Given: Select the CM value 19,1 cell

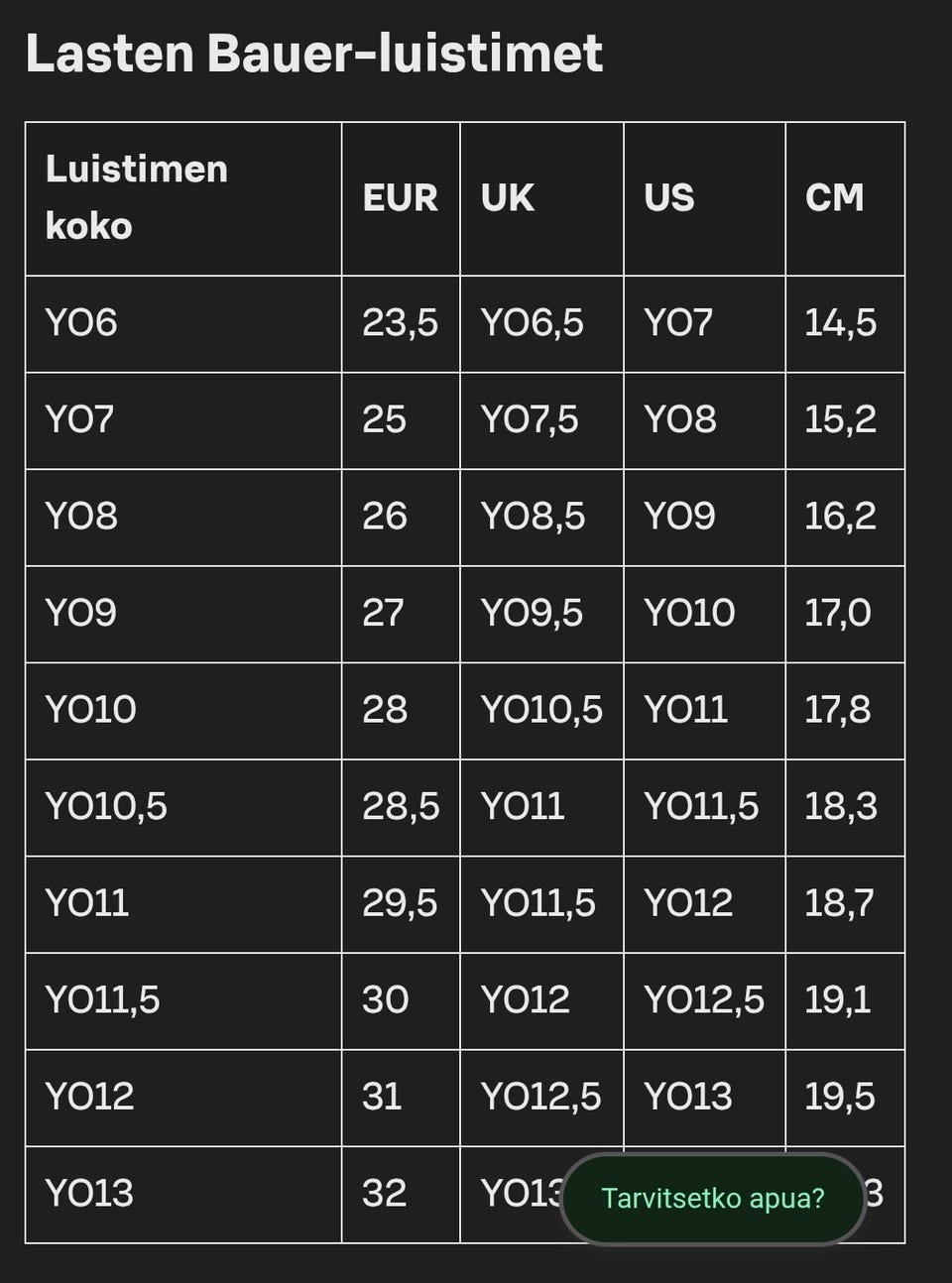Looking at the screenshot, I should (x=838, y=999).
